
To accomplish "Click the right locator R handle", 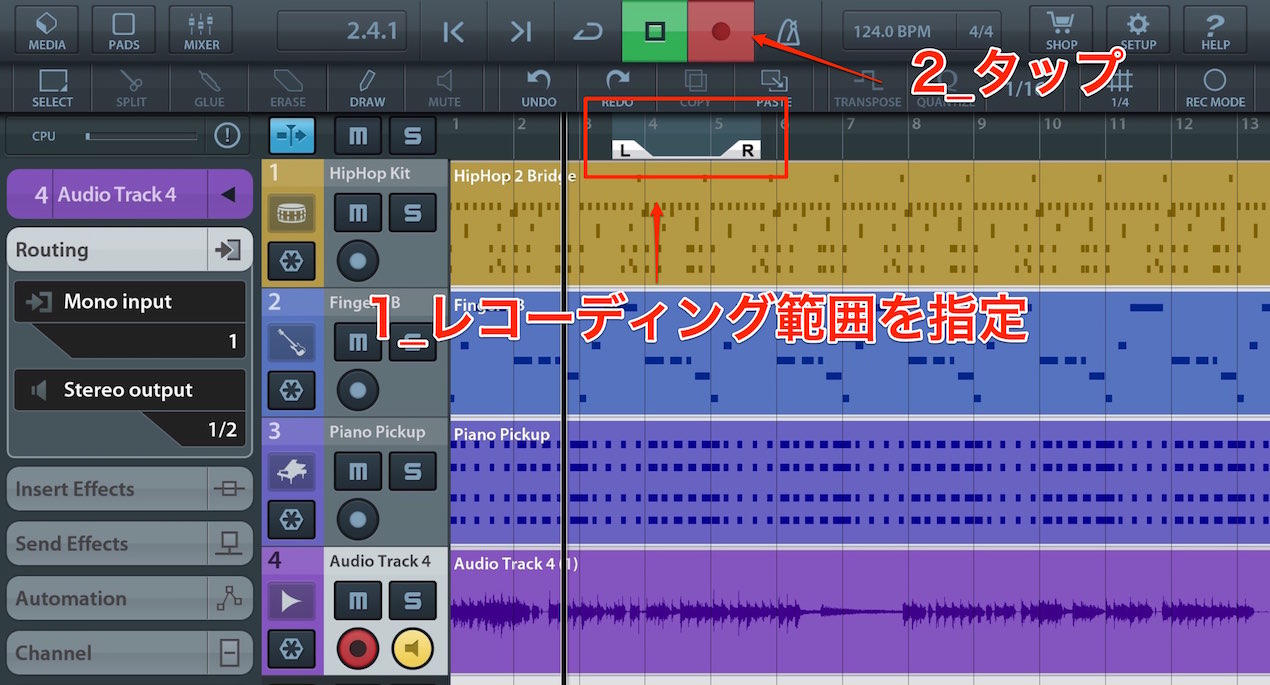I will [x=744, y=150].
